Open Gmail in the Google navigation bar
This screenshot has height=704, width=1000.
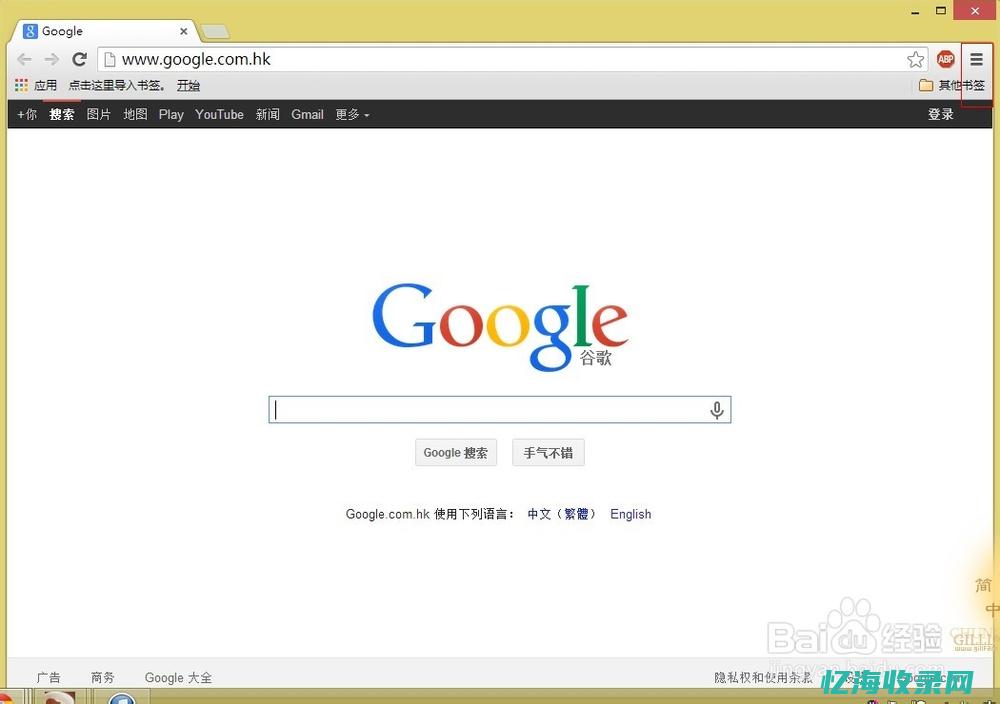pyautogui.click(x=307, y=114)
